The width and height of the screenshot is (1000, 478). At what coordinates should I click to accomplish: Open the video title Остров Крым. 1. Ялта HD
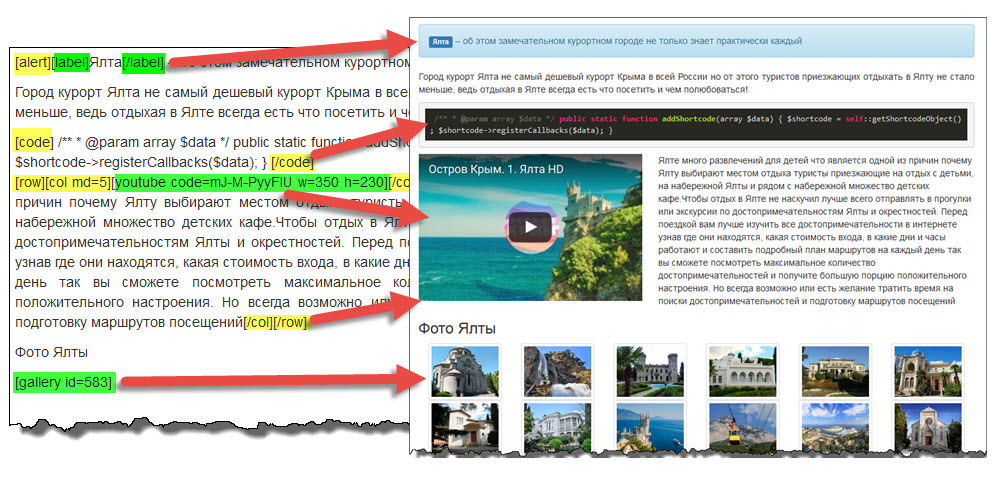[497, 170]
